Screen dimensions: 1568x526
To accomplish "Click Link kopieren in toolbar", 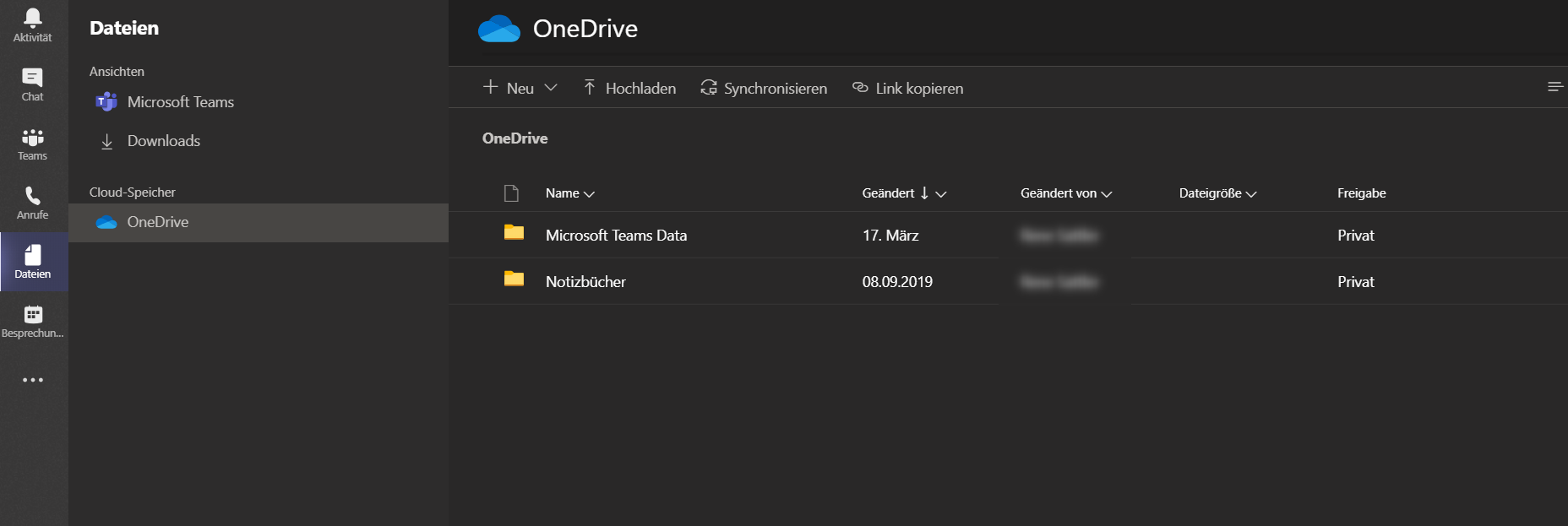I will tap(908, 88).
